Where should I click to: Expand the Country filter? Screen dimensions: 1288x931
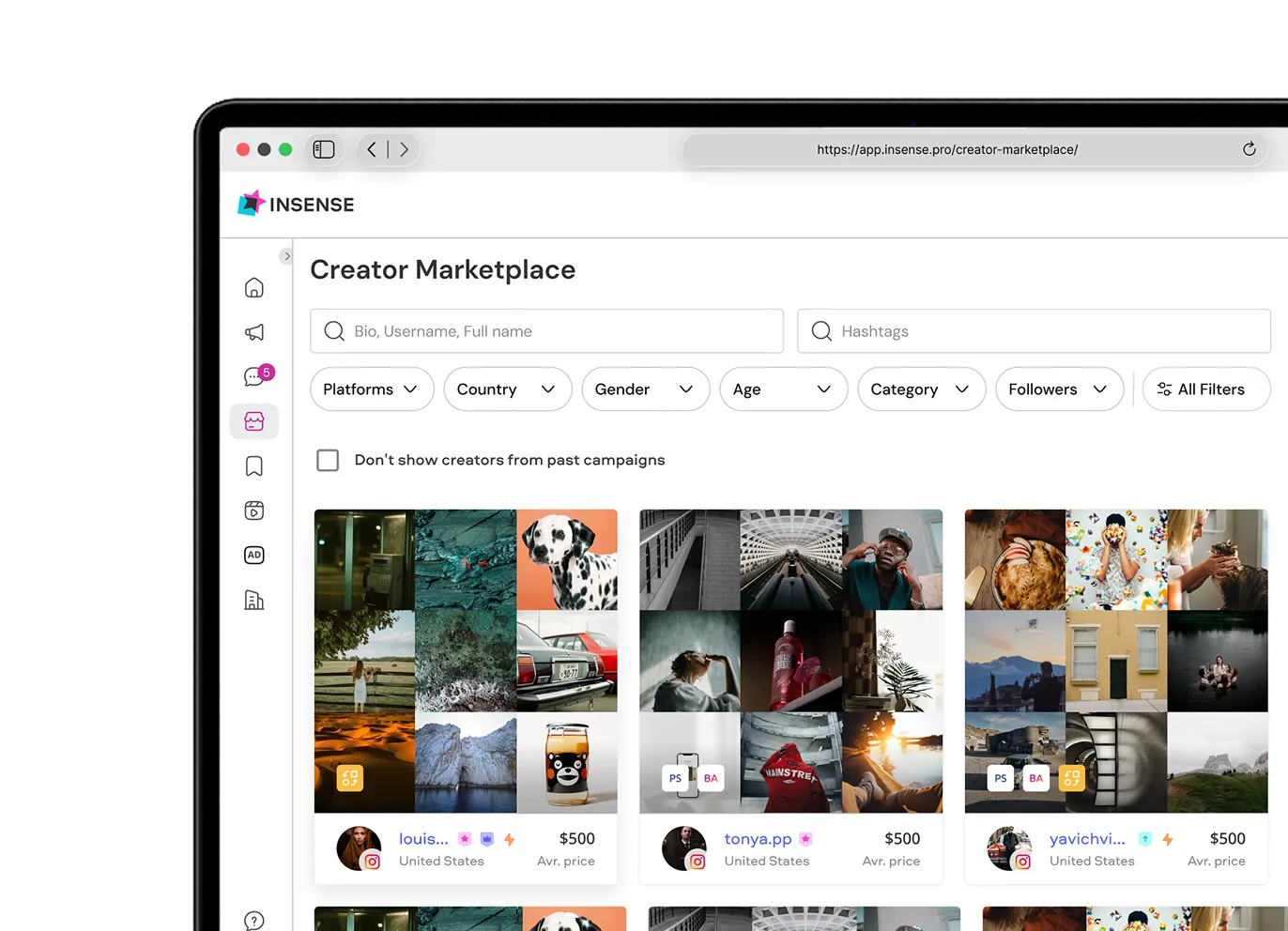pos(507,389)
